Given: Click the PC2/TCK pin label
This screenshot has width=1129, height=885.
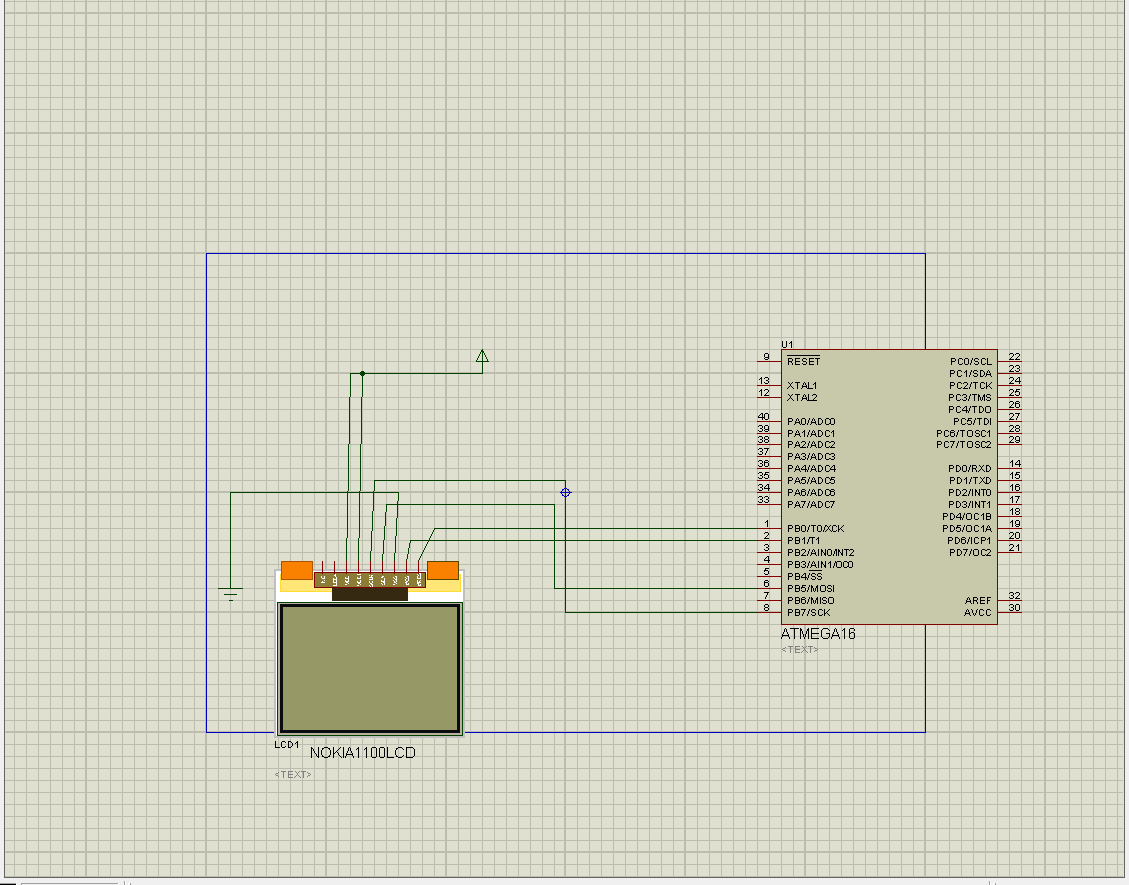Looking at the screenshot, I should coord(971,385).
